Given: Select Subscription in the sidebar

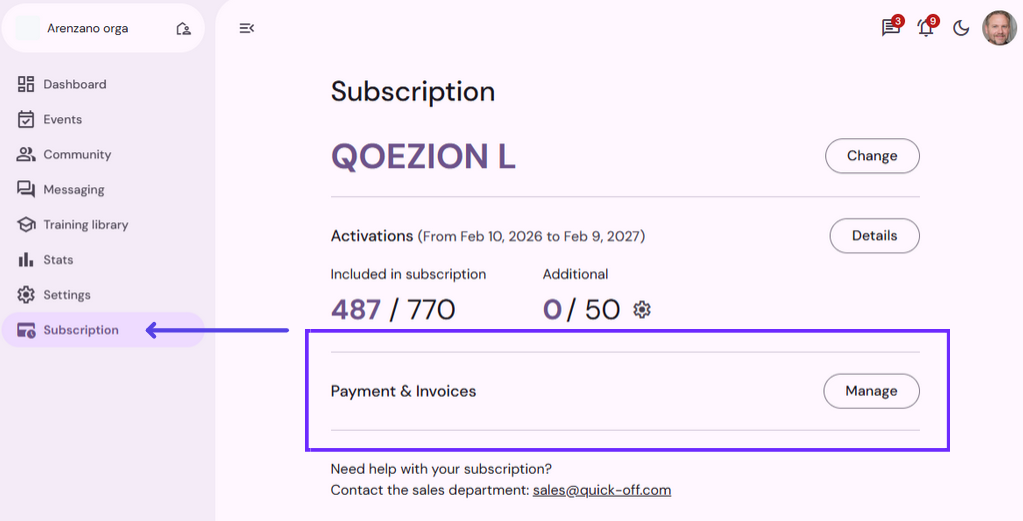Looking at the screenshot, I should point(80,330).
